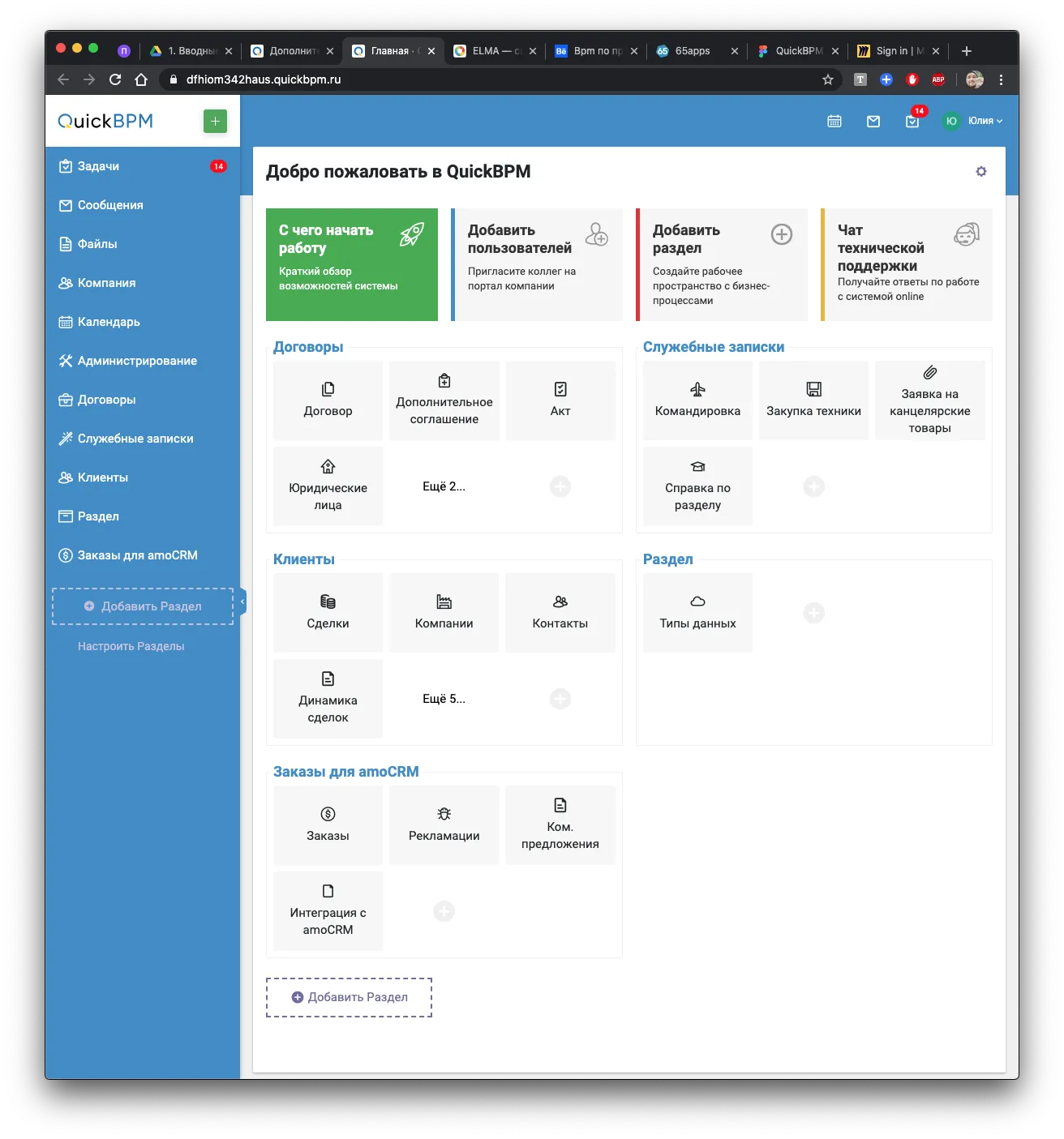Click the Настроить Разделы link
Viewport: 1064px width, 1139px height.
(131, 646)
